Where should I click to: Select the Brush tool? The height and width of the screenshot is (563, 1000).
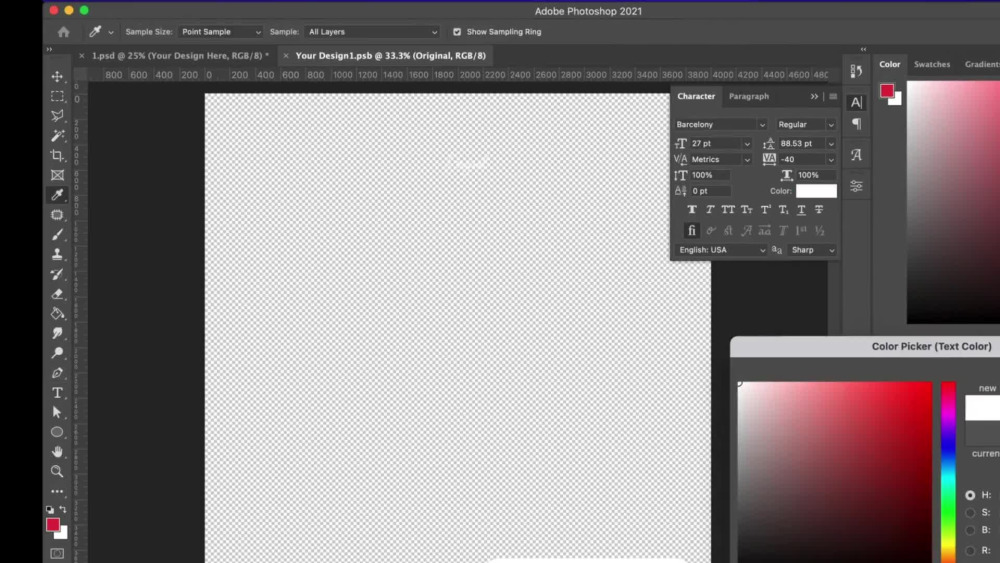coord(57,235)
